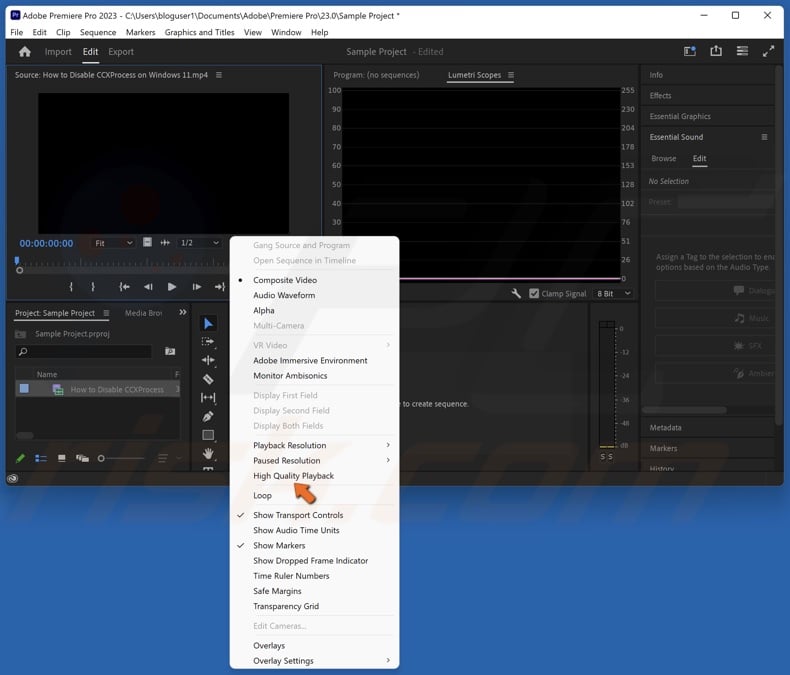Select the Selection arrow tool

point(208,323)
